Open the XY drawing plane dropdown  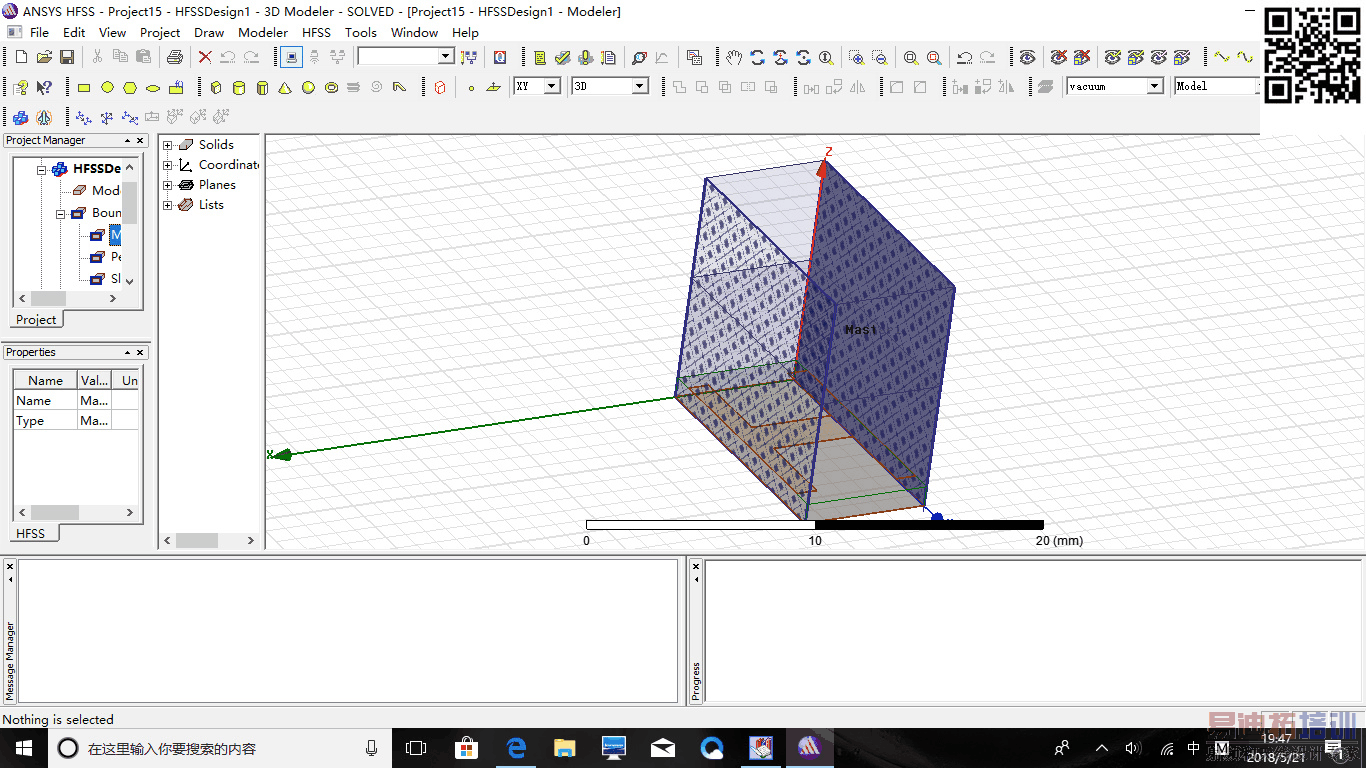550,87
